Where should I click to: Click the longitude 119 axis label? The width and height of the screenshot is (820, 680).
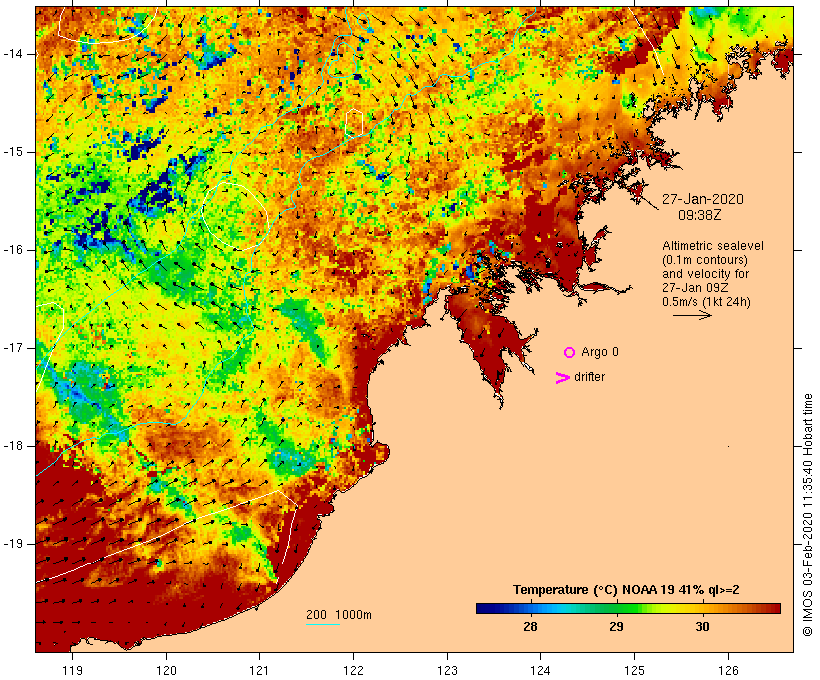[72, 670]
